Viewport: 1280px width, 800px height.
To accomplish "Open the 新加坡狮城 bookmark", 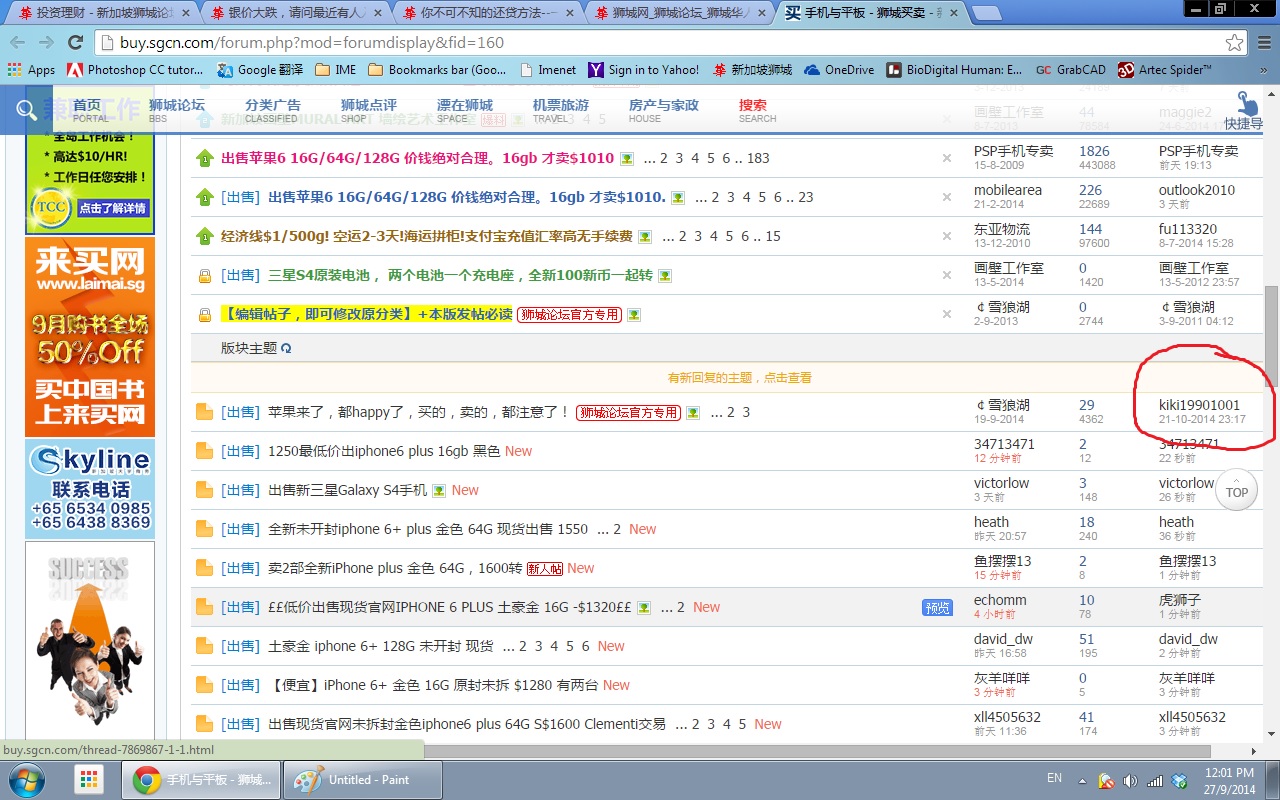I will (752, 70).
